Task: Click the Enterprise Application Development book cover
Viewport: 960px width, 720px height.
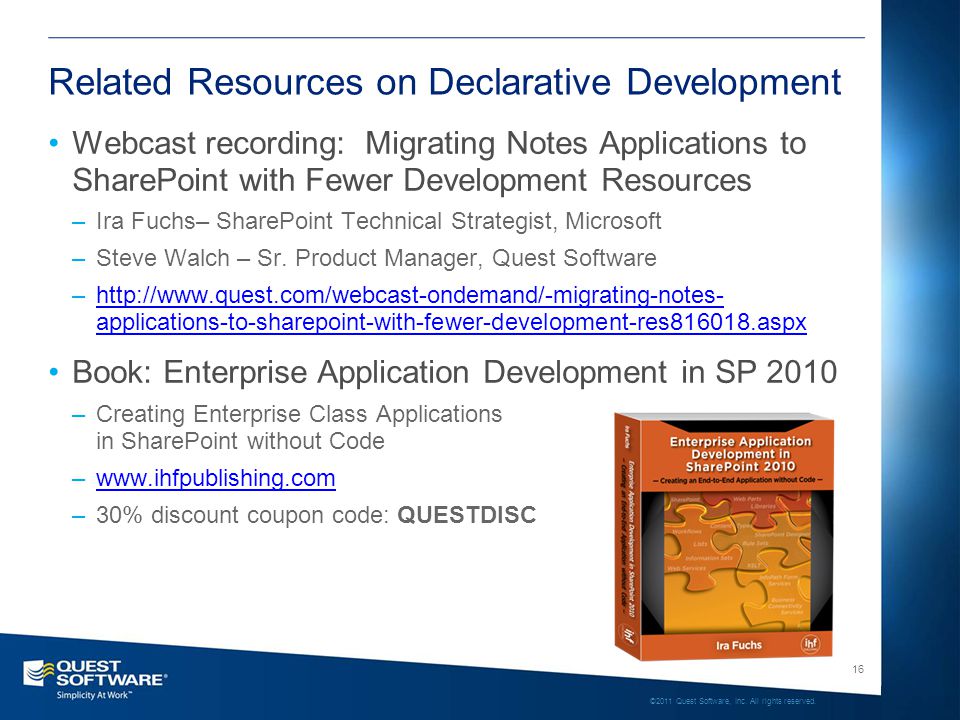Action: click(x=724, y=536)
